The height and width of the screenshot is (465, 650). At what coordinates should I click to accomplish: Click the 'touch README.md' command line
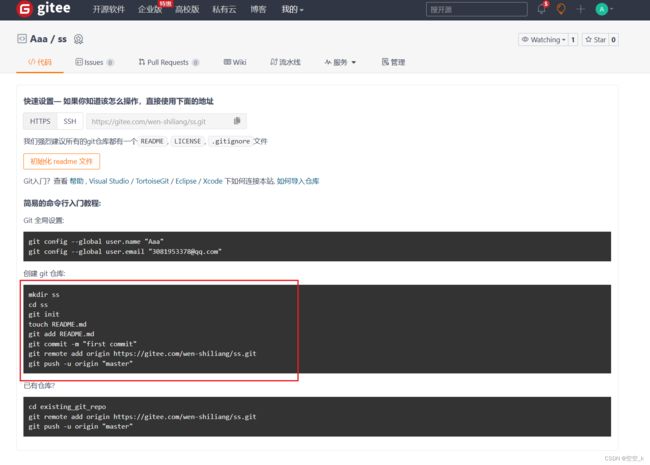(x=57, y=324)
